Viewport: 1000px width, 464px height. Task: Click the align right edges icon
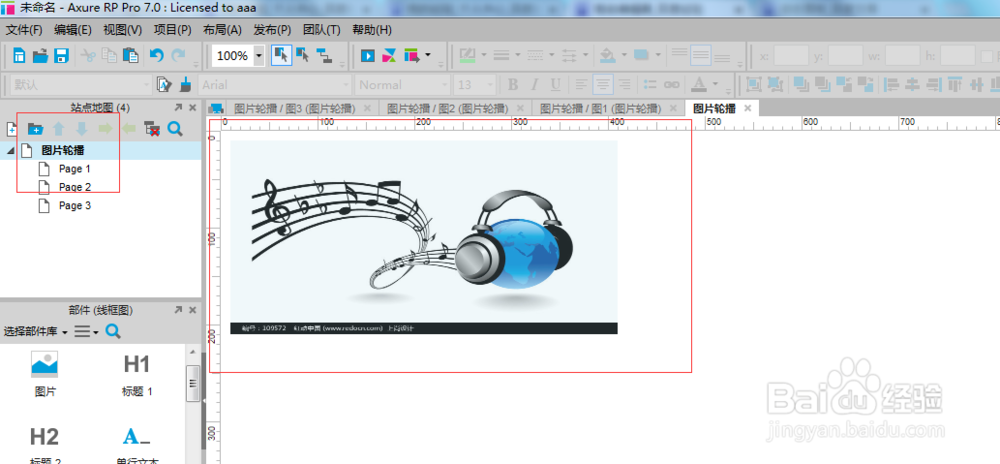click(x=934, y=84)
